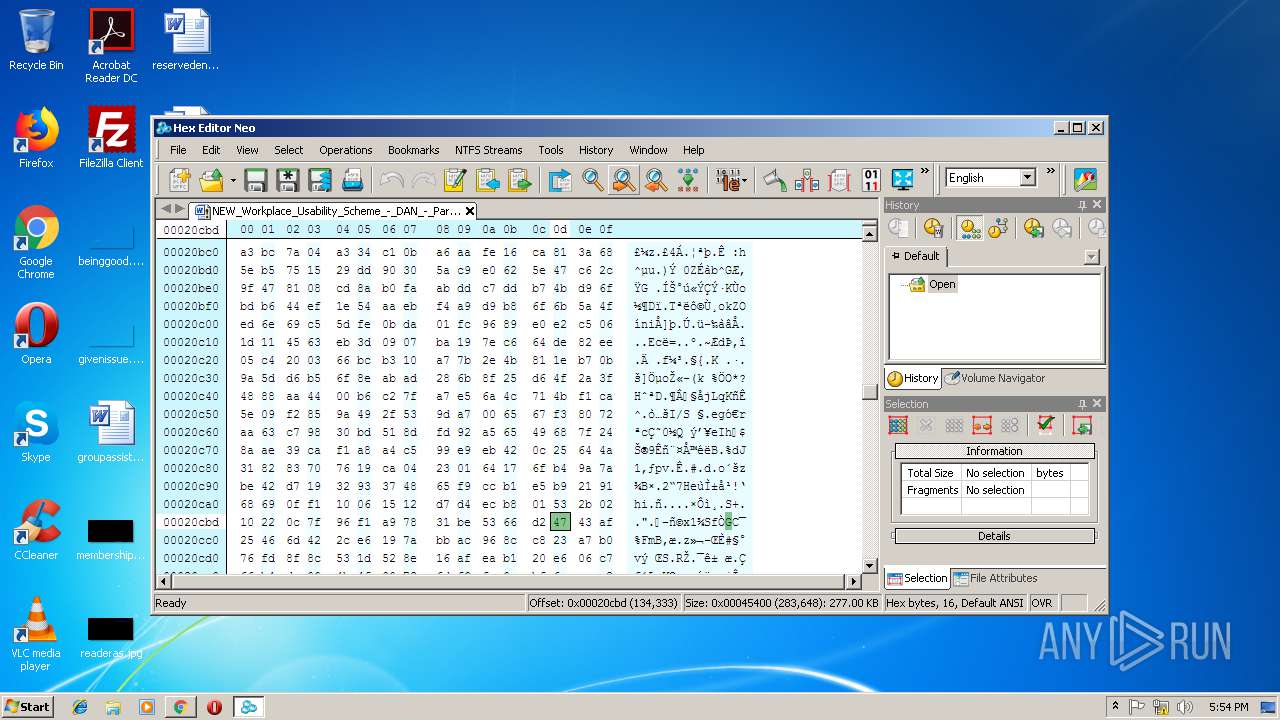Click the Save History clock icon
The width and height of the screenshot is (1280, 720).
[1033, 228]
